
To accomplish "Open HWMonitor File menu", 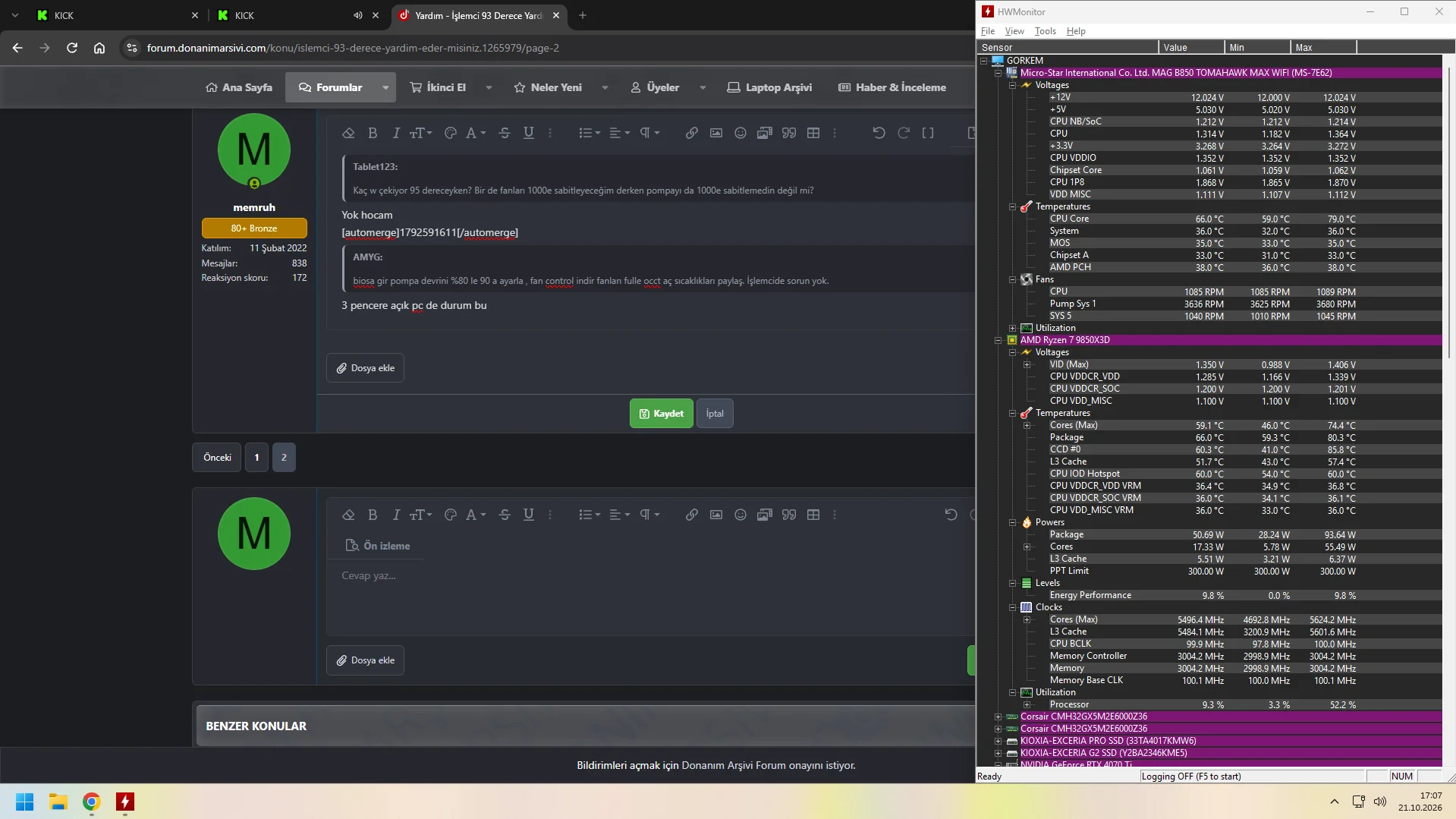I will 988,31.
